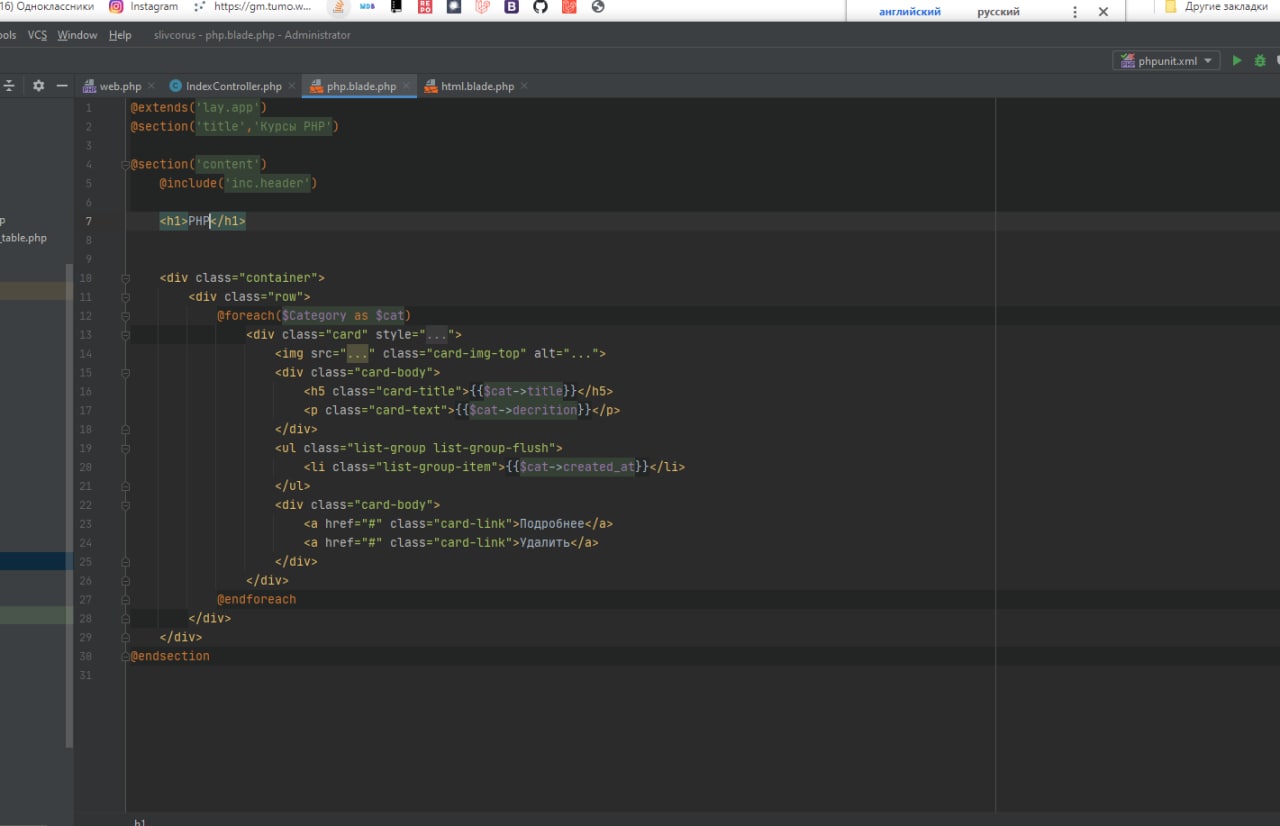
Task: Open the Window menu
Action: (77, 35)
